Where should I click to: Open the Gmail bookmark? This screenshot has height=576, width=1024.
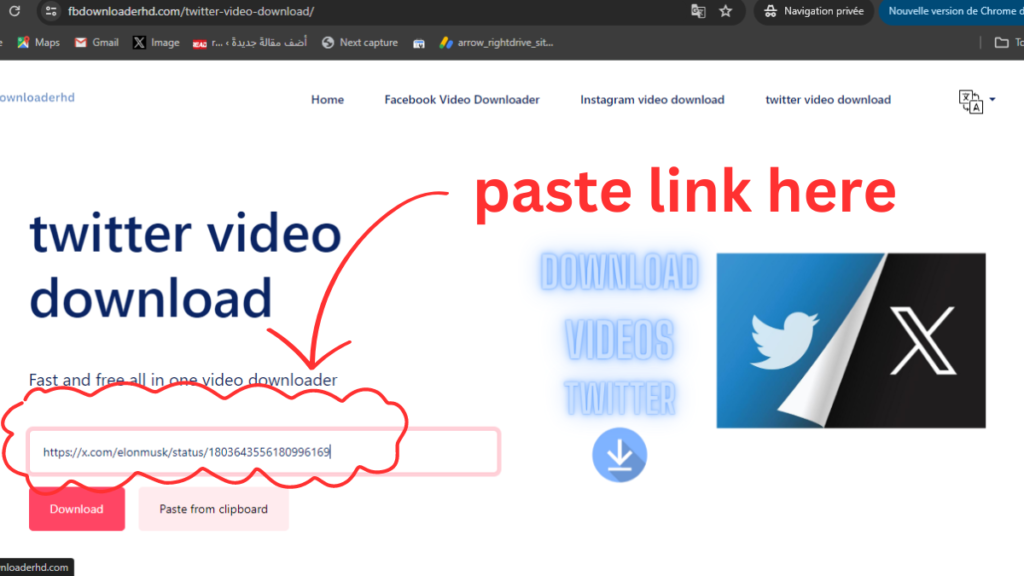click(97, 42)
